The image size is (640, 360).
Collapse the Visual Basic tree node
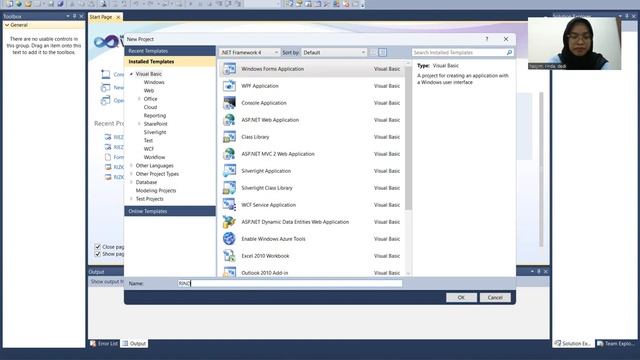(x=131, y=74)
